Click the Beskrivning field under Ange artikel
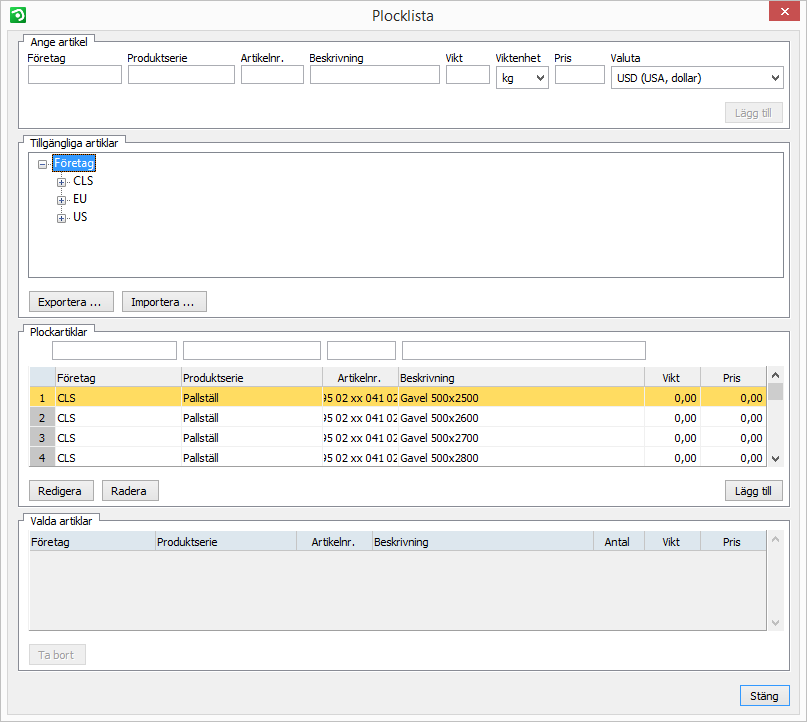807x722 pixels. pyautogui.click(x=375, y=75)
